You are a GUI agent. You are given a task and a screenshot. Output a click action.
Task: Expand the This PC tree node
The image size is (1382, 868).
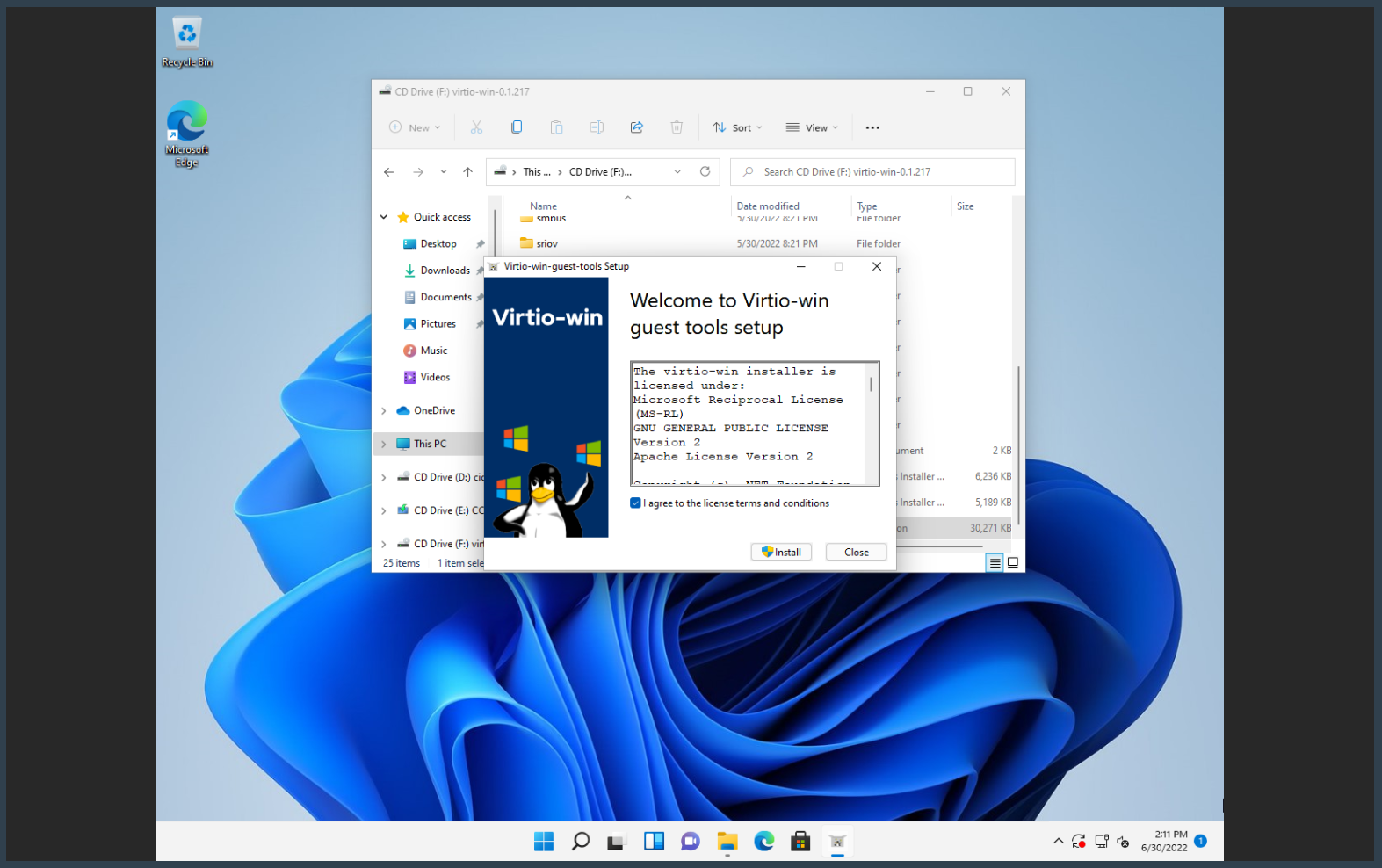pyautogui.click(x=384, y=444)
